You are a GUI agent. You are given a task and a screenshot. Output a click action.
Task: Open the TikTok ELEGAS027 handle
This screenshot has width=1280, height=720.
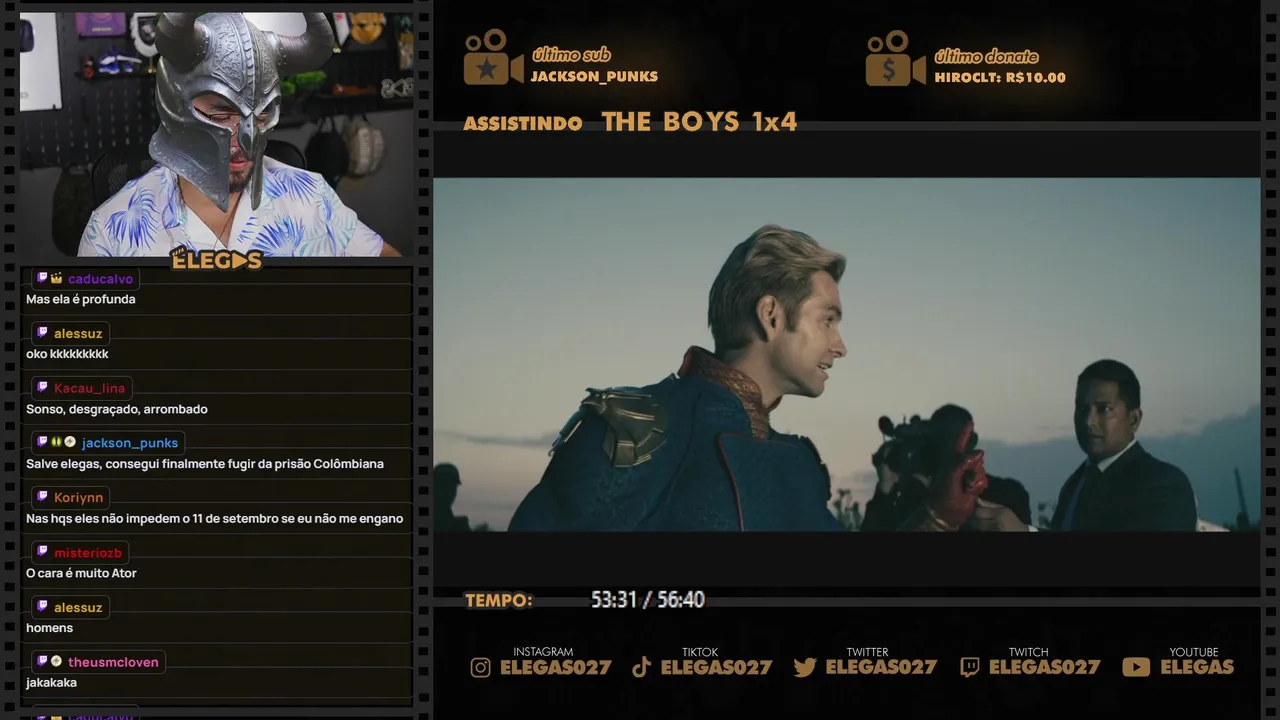pyautogui.click(x=717, y=667)
